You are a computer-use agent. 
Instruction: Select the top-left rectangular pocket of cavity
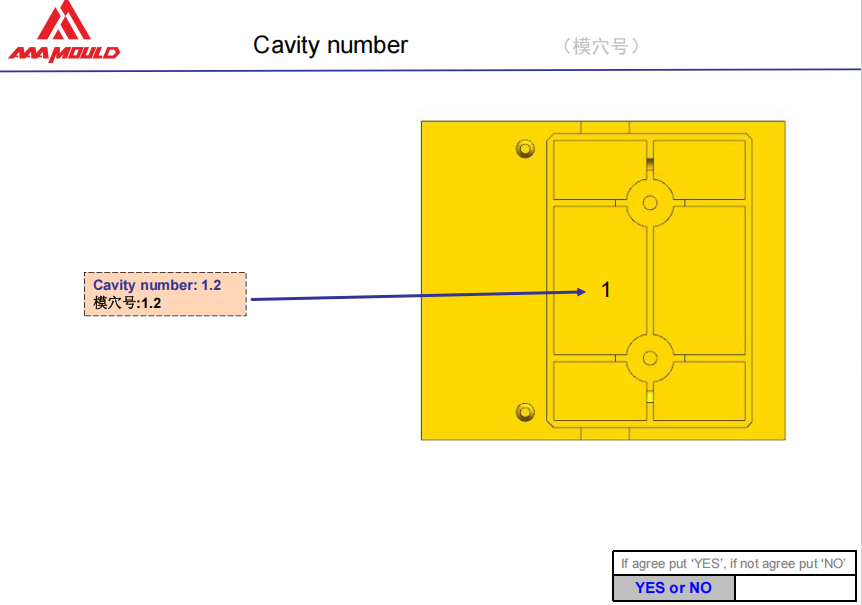[x=598, y=168]
